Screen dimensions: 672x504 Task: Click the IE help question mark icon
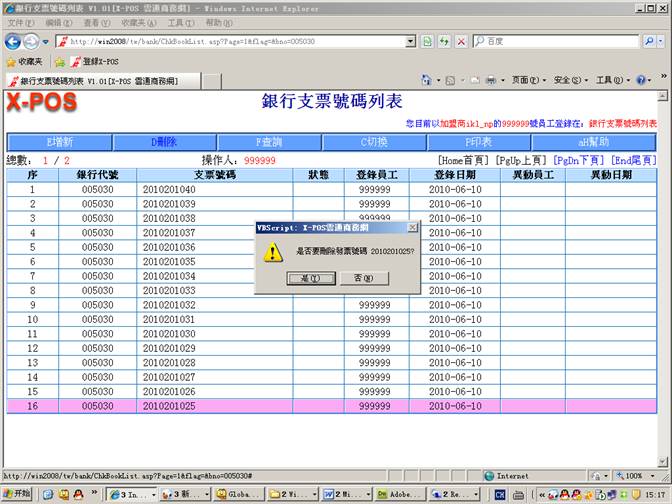640,80
